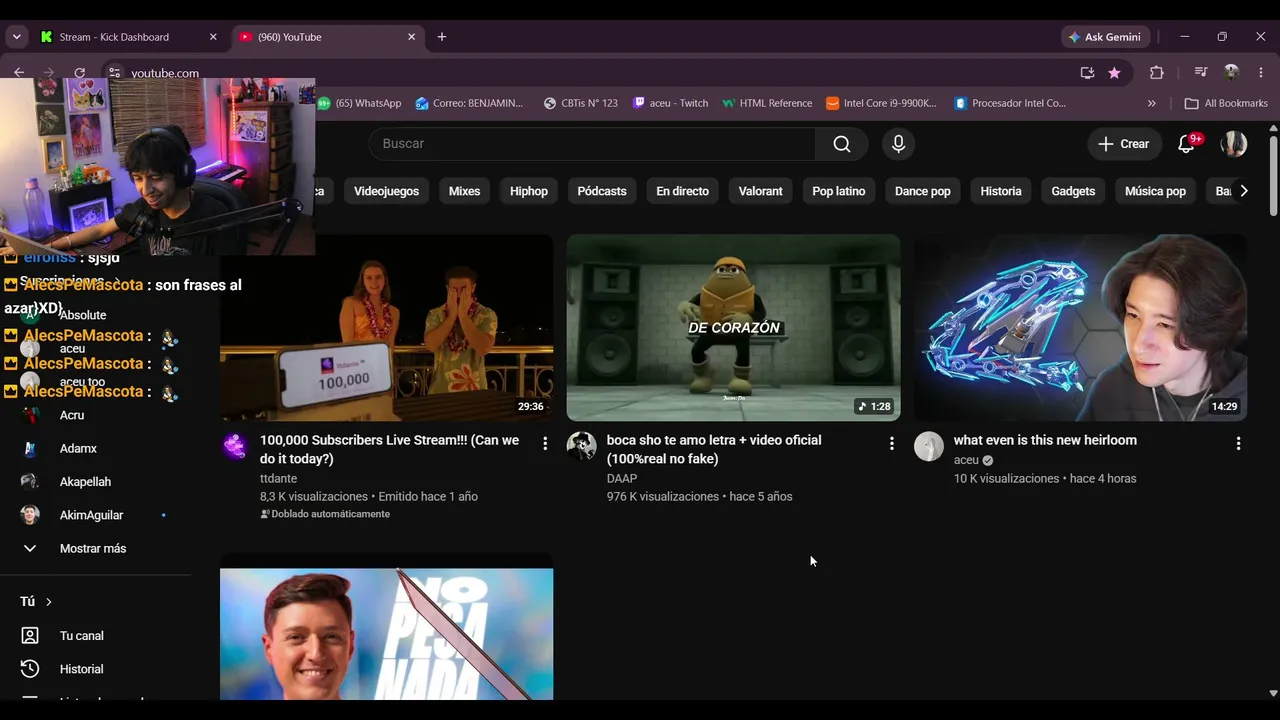Open the HTML Reference bookmark

click(x=767, y=103)
